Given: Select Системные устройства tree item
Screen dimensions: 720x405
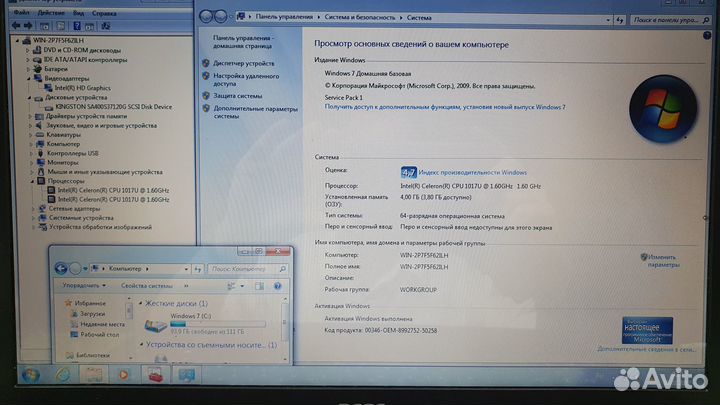Looking at the screenshot, I should coord(81,218).
